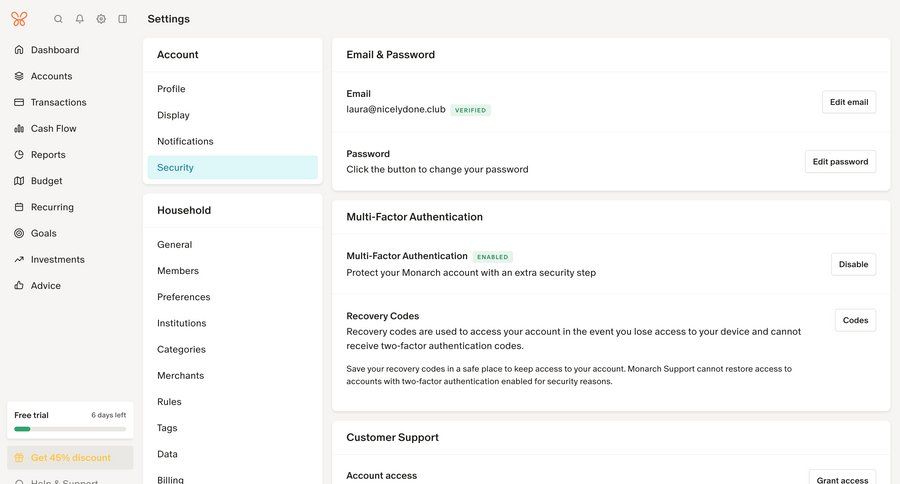Click Edit email button

(849, 102)
